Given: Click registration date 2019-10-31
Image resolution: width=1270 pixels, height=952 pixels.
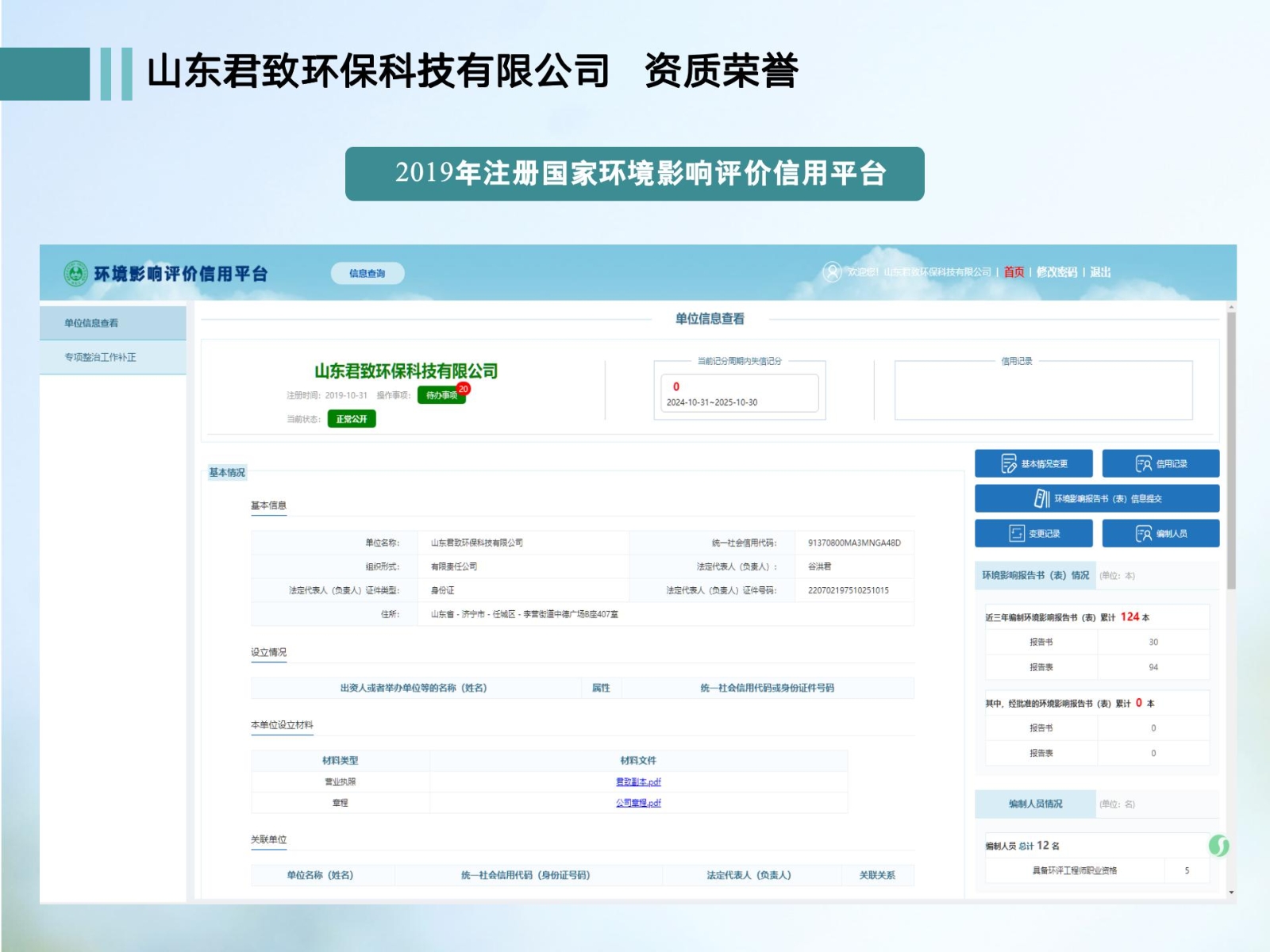Looking at the screenshot, I should tap(346, 395).
